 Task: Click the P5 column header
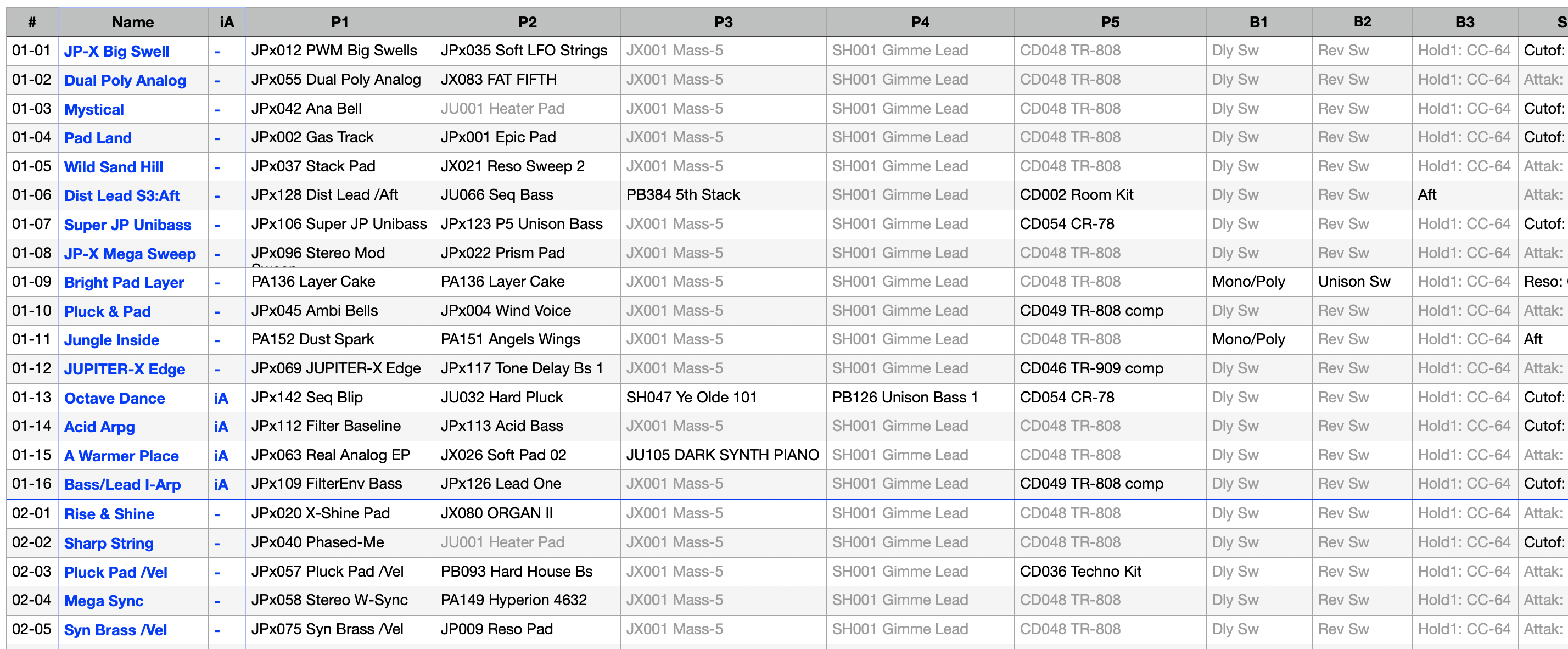pos(1110,23)
